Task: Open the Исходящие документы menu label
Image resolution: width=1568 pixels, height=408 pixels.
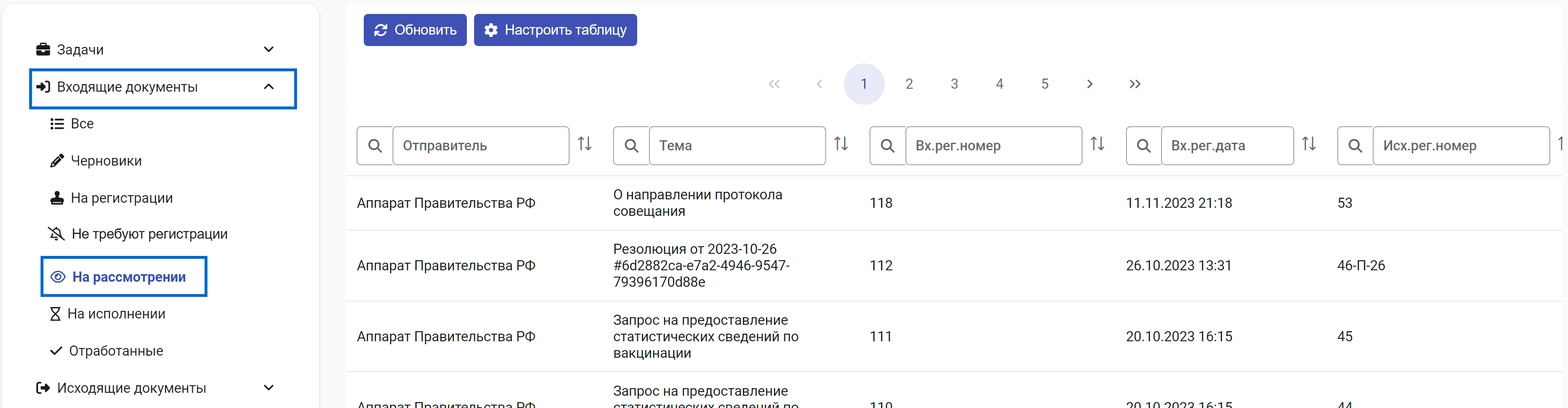Action: point(131,388)
